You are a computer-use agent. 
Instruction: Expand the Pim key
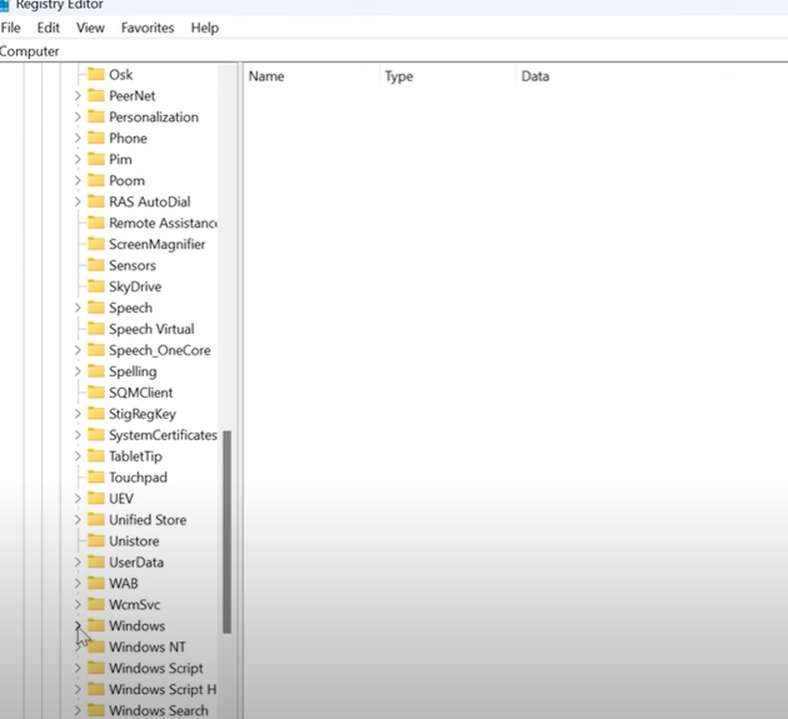click(x=77, y=159)
